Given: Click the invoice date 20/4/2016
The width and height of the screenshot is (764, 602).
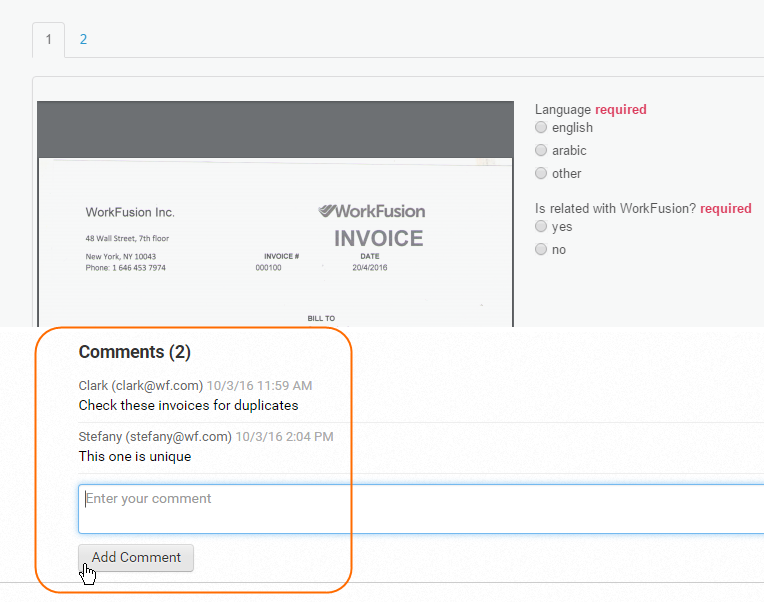Looking at the screenshot, I should coord(370,267).
